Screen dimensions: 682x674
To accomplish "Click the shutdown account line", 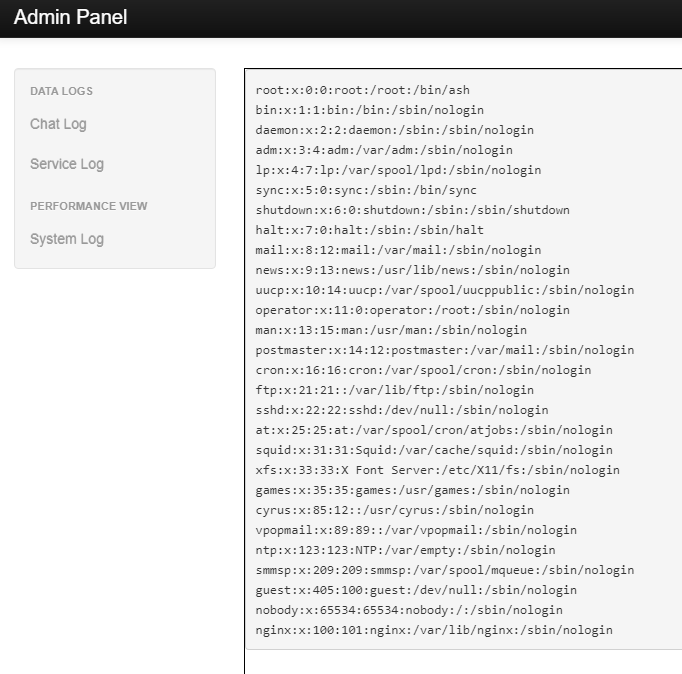I will point(412,210).
